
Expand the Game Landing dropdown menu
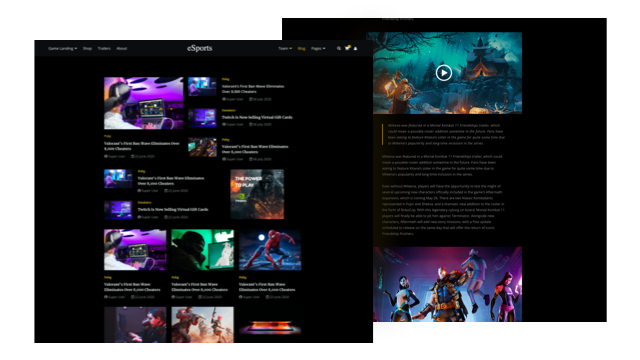(62, 49)
